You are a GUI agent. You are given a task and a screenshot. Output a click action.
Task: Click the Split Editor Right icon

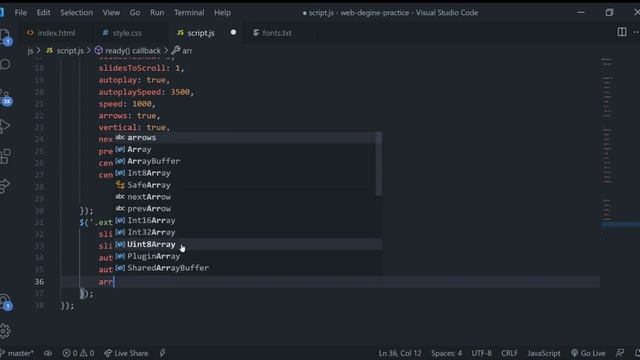pyautogui.click(x=622, y=32)
